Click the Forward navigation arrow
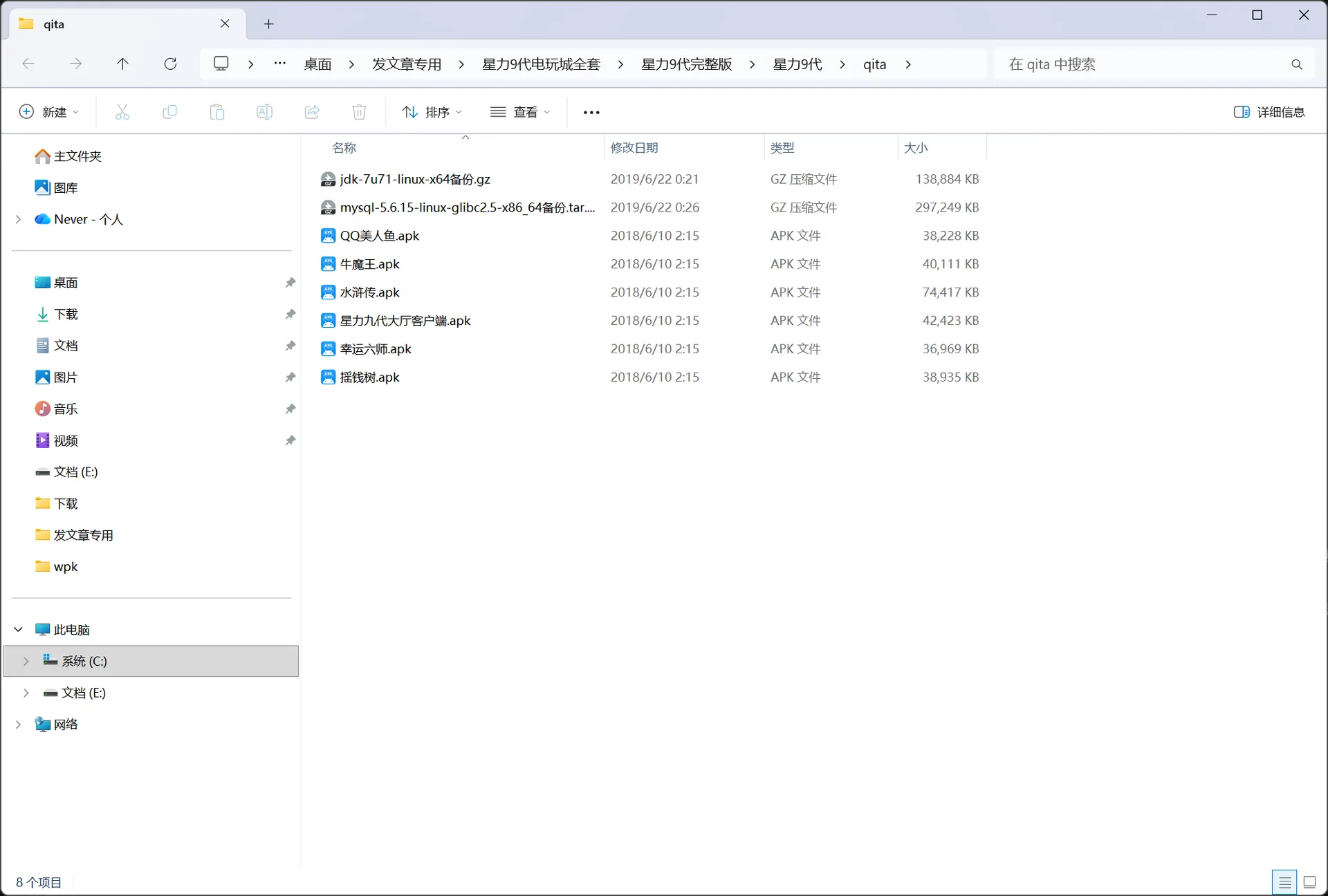Viewport: 1328px width, 896px height. tap(75, 64)
